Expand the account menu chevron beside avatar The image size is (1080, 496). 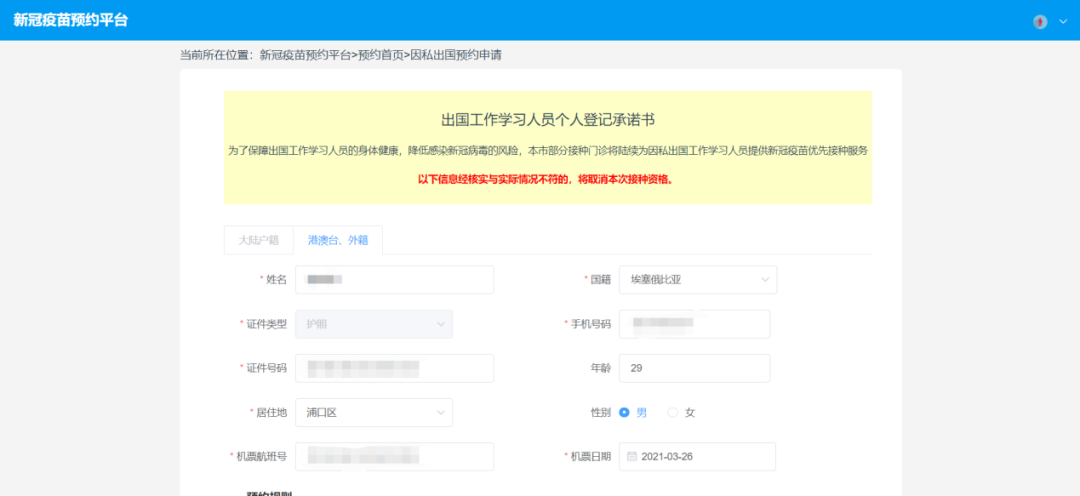point(1063,21)
